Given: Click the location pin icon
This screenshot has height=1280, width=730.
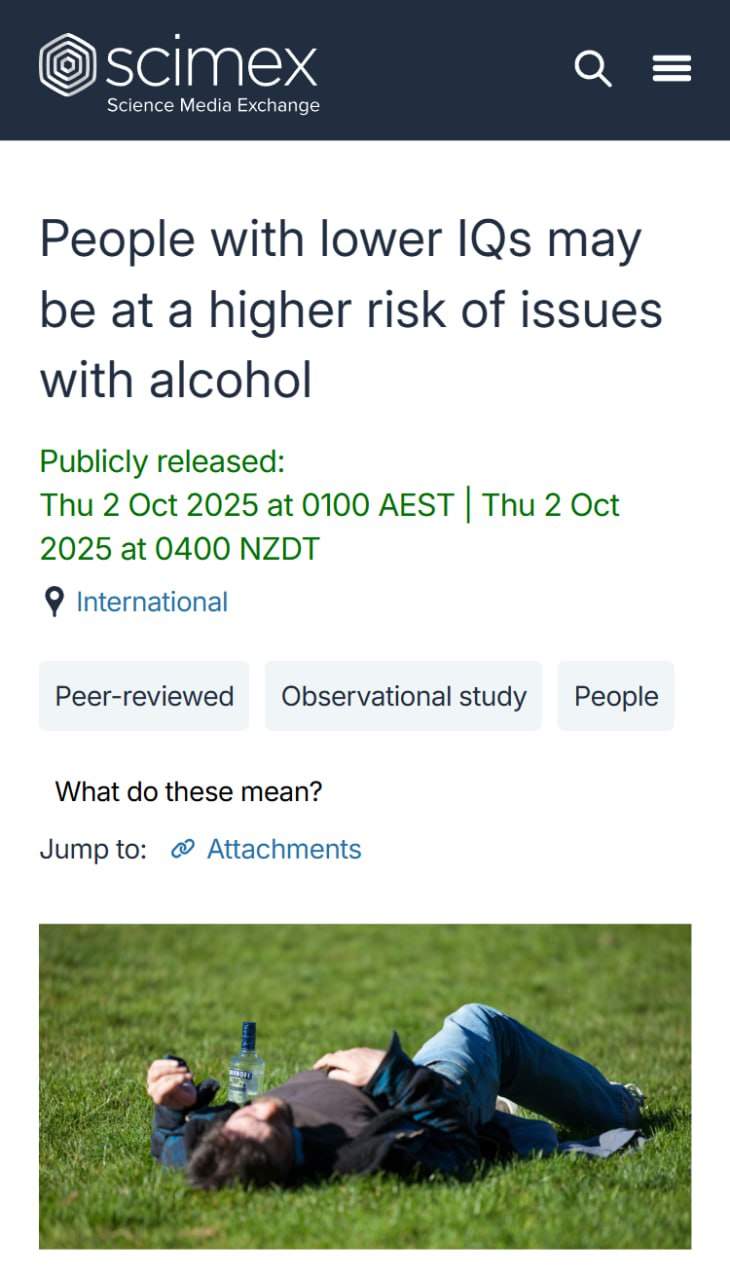Looking at the screenshot, I should (x=54, y=602).
